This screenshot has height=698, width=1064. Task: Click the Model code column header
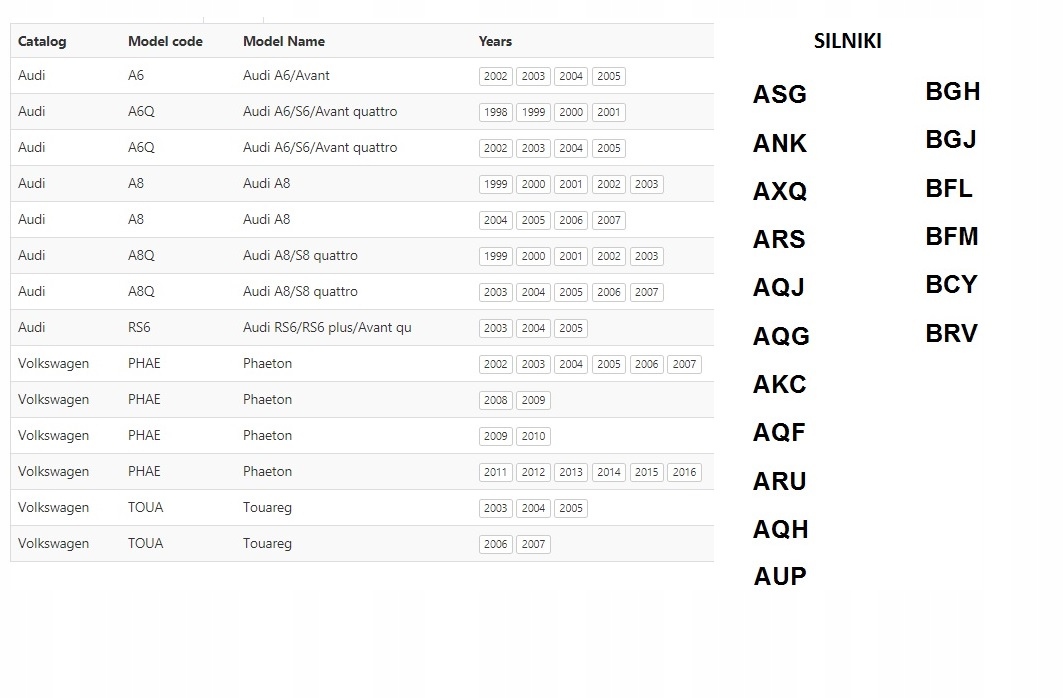pyautogui.click(x=165, y=41)
